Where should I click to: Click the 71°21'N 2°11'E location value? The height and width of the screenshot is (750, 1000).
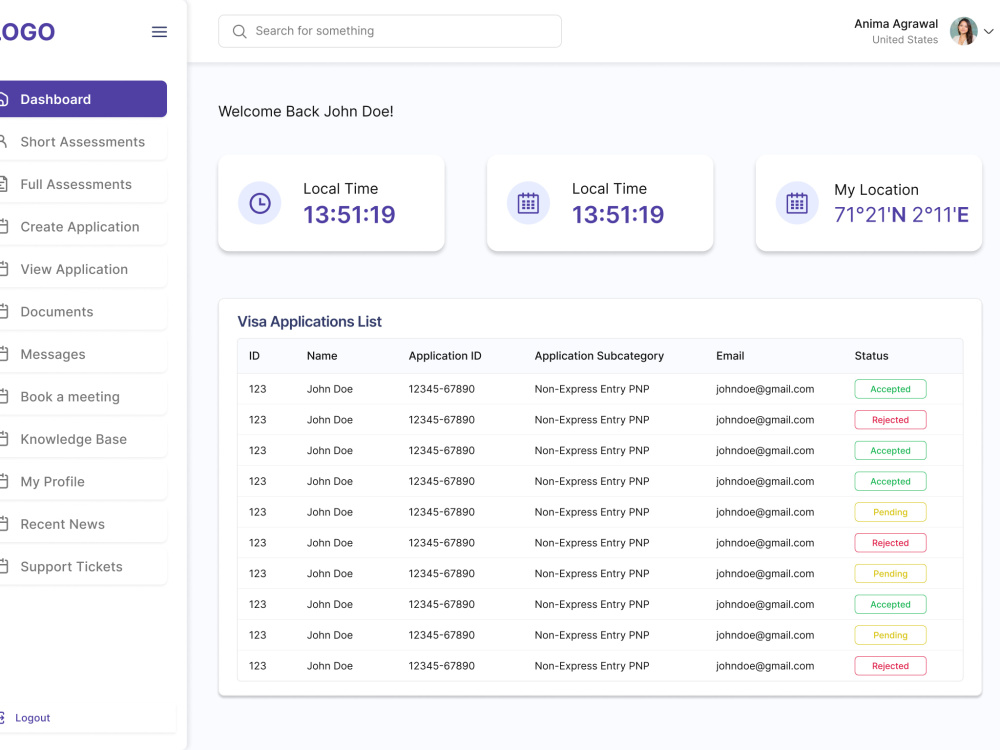tap(901, 215)
